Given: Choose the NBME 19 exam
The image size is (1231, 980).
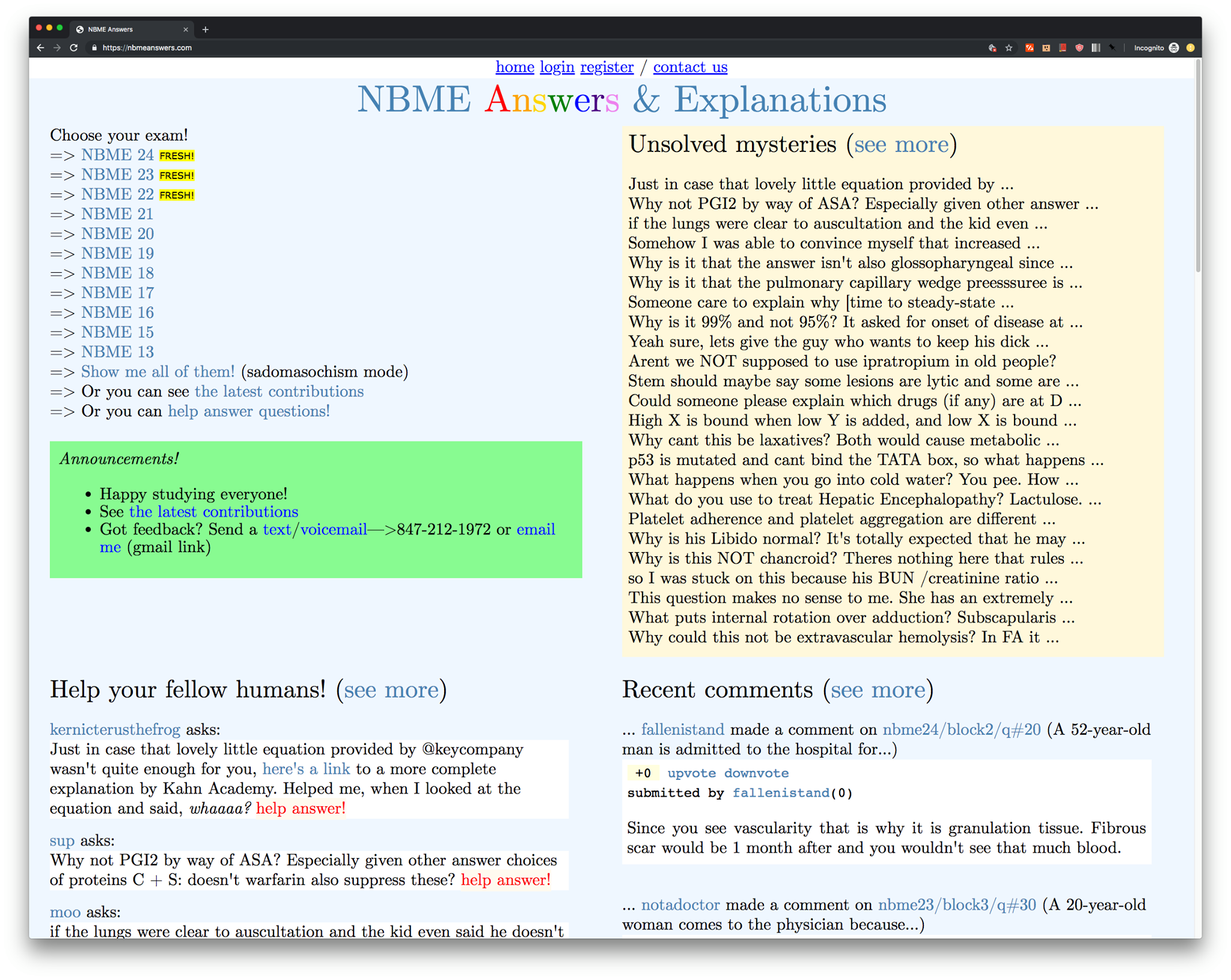Looking at the screenshot, I should tap(118, 254).
